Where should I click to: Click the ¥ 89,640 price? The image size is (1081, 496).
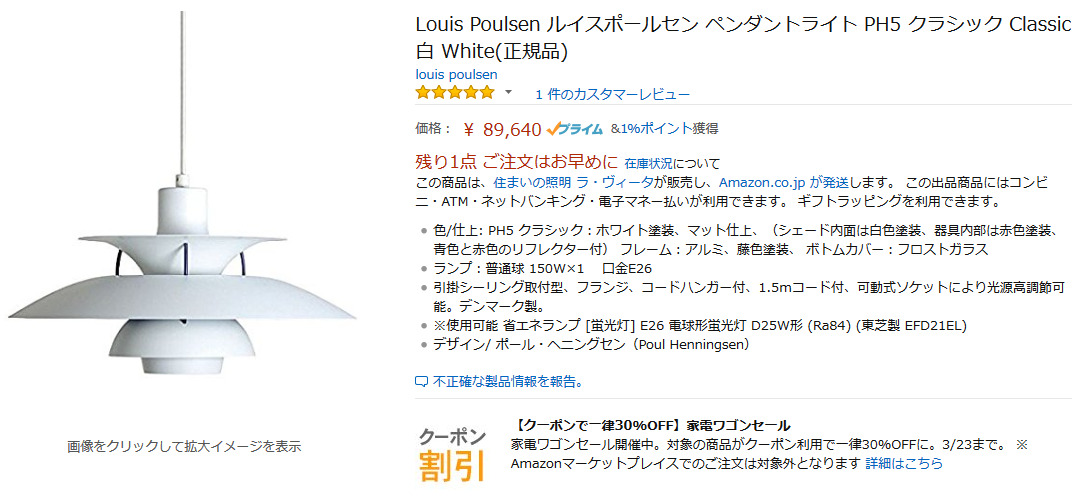tap(502, 129)
